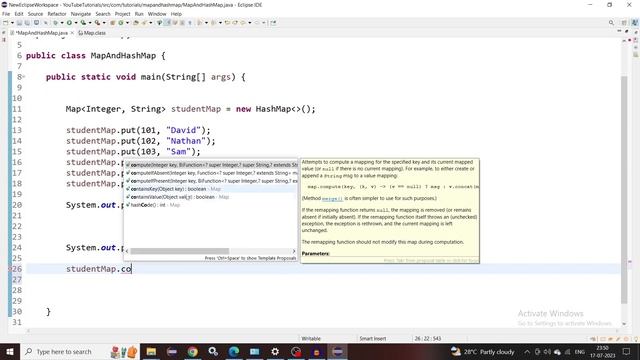Open Microsoft Edge from taskbar
The height and width of the screenshot is (360, 640).
pos(234,351)
